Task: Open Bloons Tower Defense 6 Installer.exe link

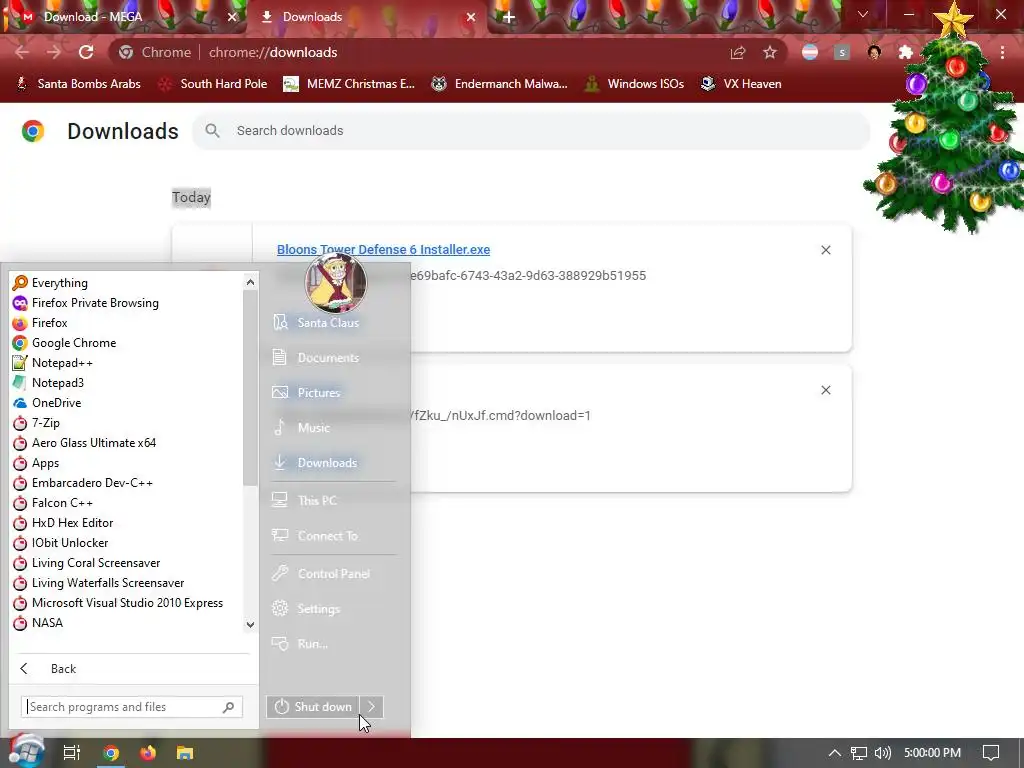Action: (383, 249)
